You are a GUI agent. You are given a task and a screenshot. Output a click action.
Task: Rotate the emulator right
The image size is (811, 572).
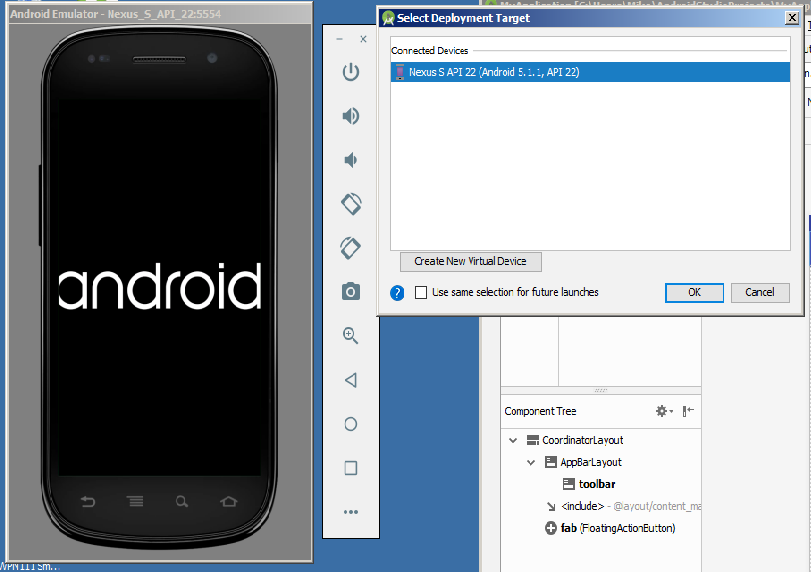350,248
